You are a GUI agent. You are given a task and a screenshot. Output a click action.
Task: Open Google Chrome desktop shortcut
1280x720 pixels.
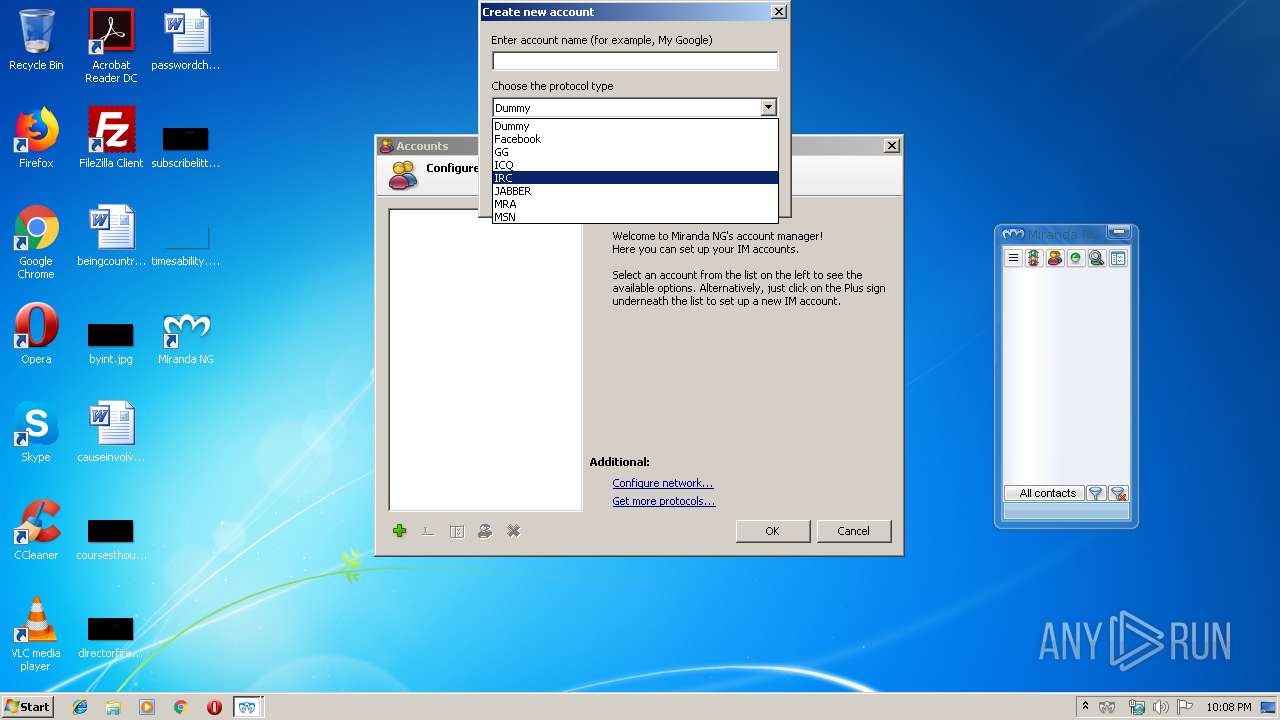[x=36, y=242]
